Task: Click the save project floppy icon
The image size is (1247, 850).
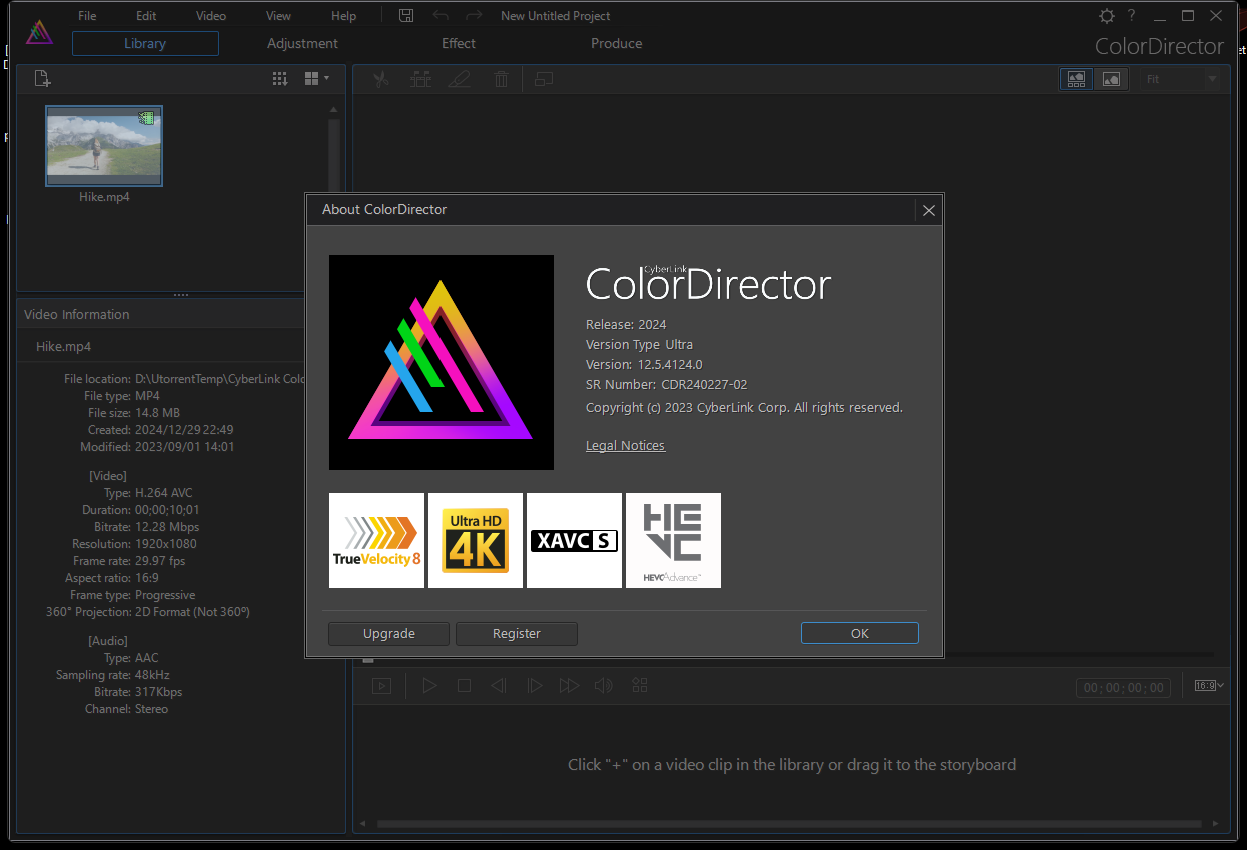Action: (406, 16)
